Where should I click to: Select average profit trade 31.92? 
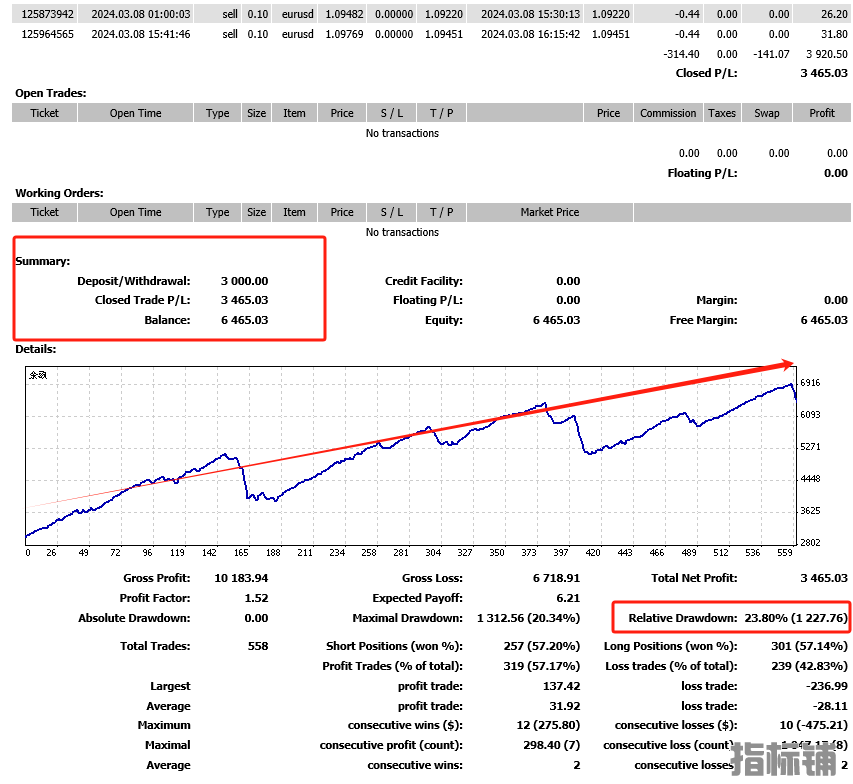pos(565,707)
